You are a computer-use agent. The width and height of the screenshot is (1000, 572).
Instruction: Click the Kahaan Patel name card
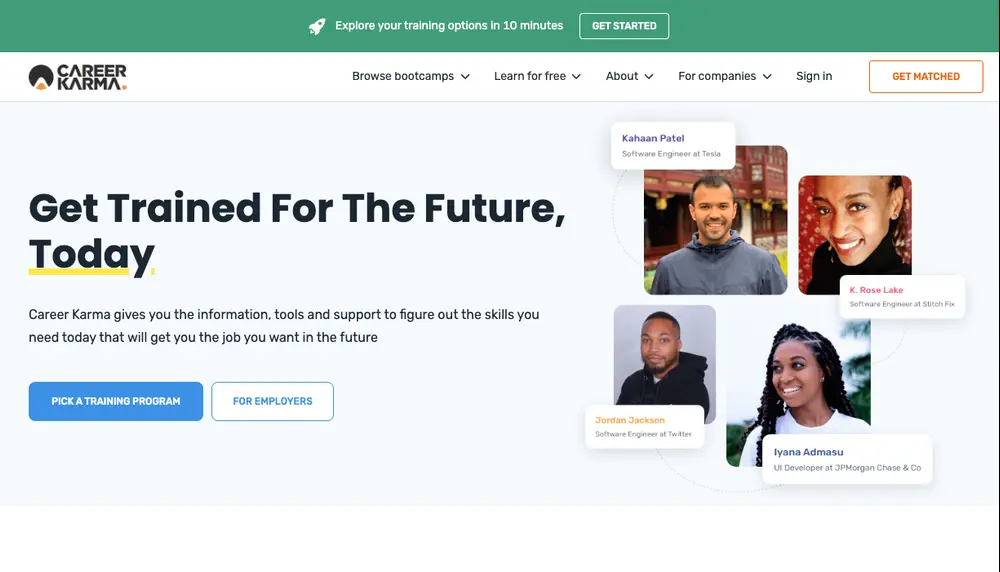[x=673, y=145]
